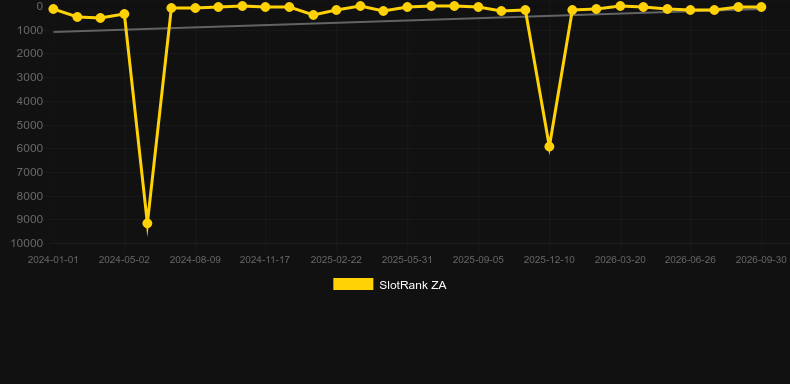
Task: Select the first data point at 2024-01-01
Action: [53, 9]
